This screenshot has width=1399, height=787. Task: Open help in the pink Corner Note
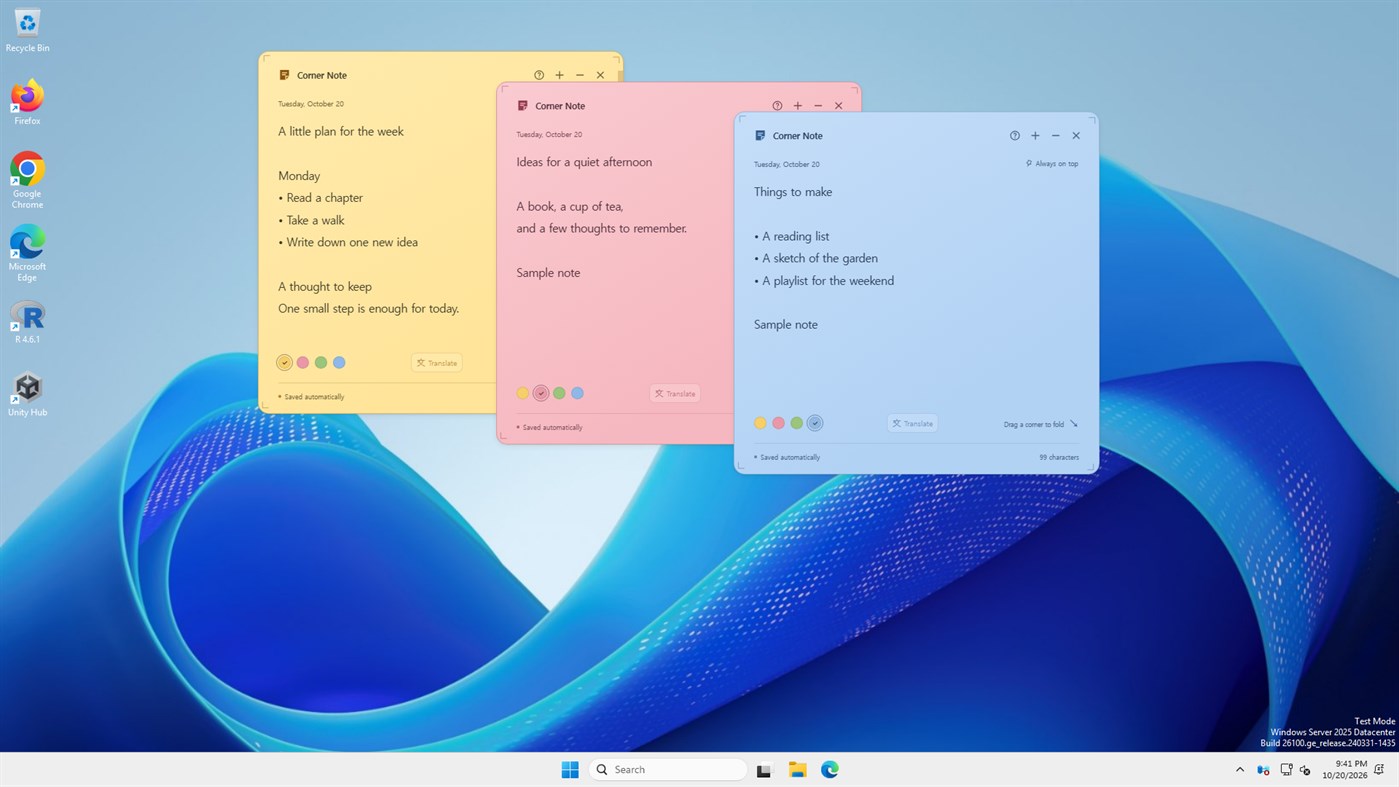tap(777, 106)
